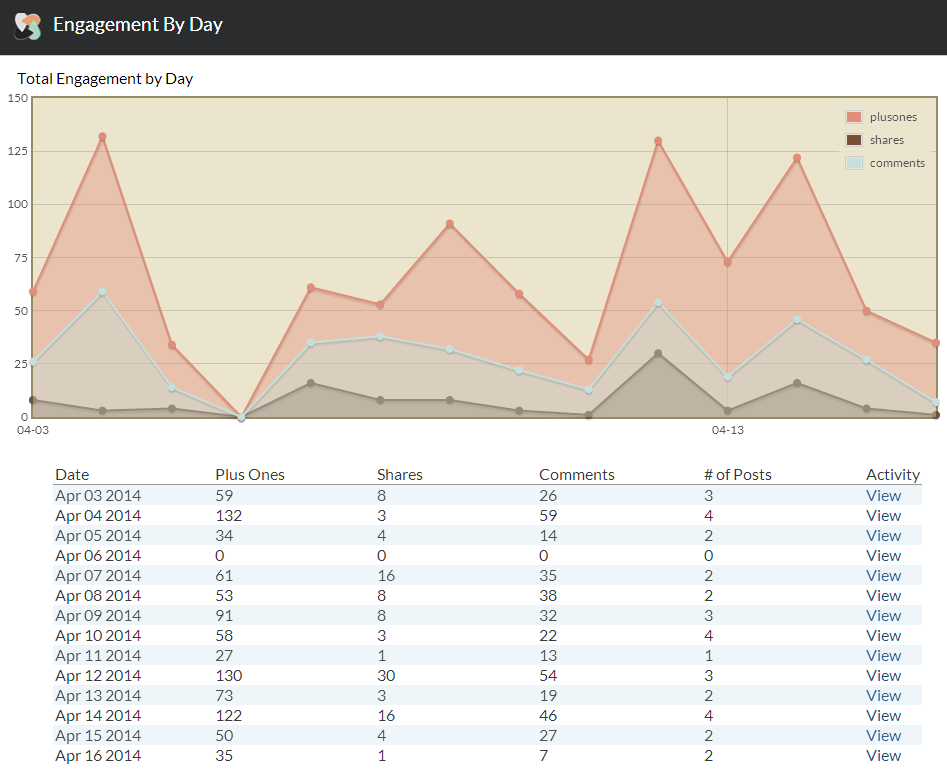This screenshot has height=781, width=947.
Task: Open View link for Apr 09 2014
Action: 883,616
